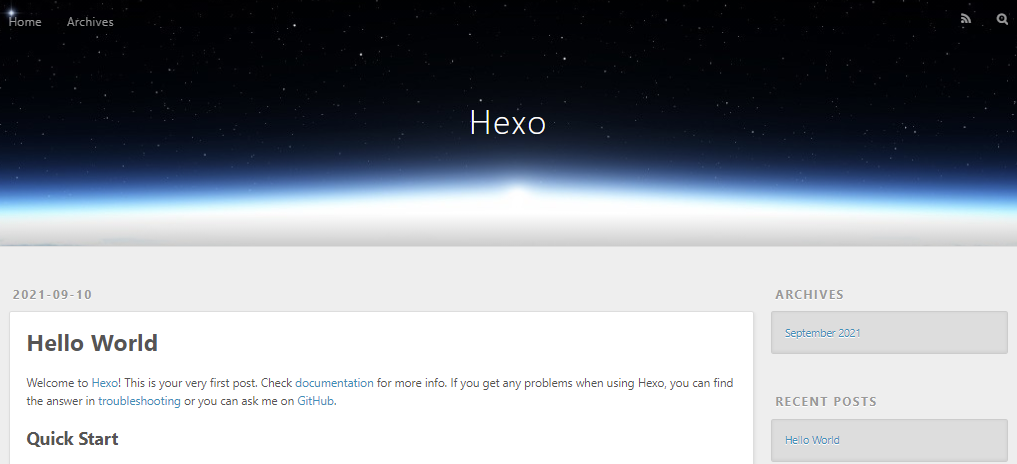
Task: Click the Quick Start heading
Action: click(72, 439)
